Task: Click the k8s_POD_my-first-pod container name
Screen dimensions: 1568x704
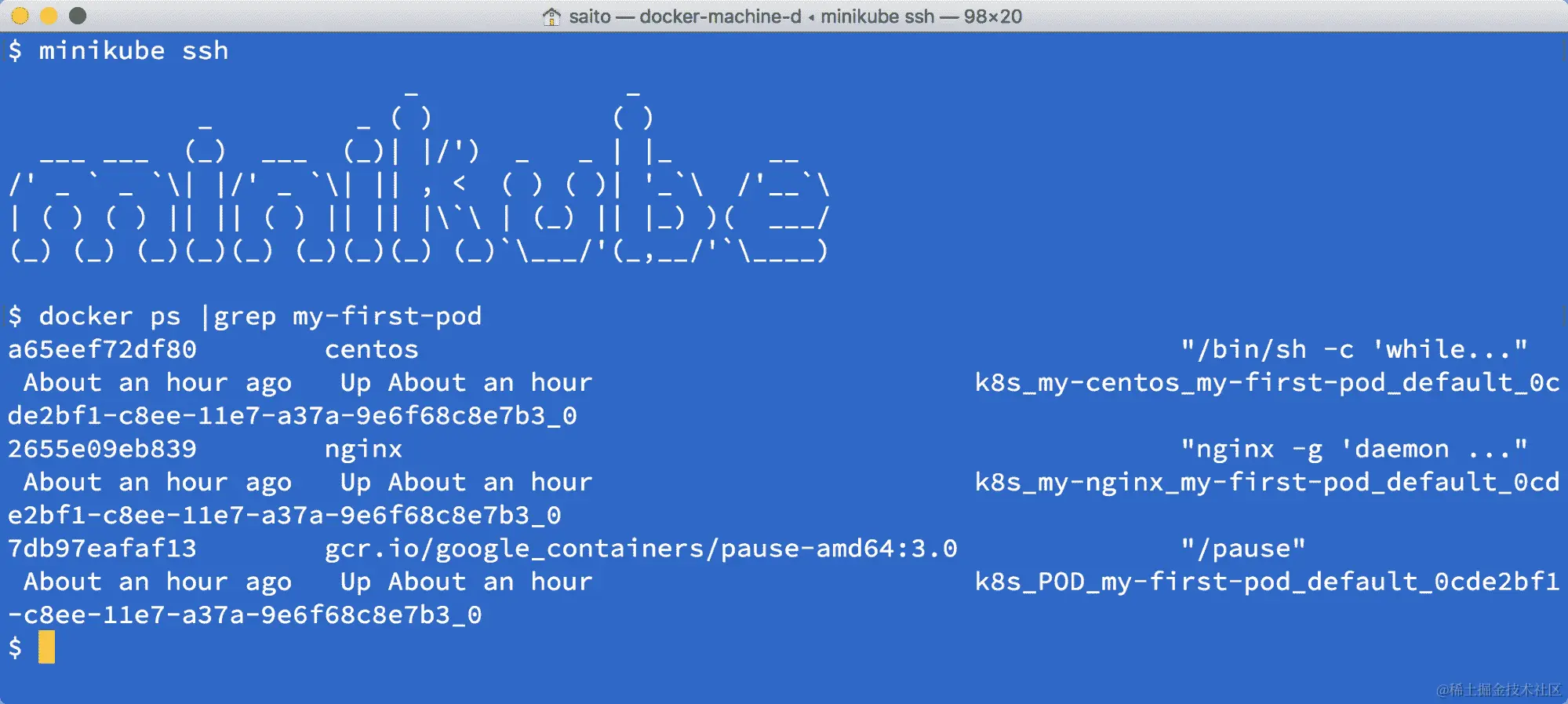Action: (1267, 582)
